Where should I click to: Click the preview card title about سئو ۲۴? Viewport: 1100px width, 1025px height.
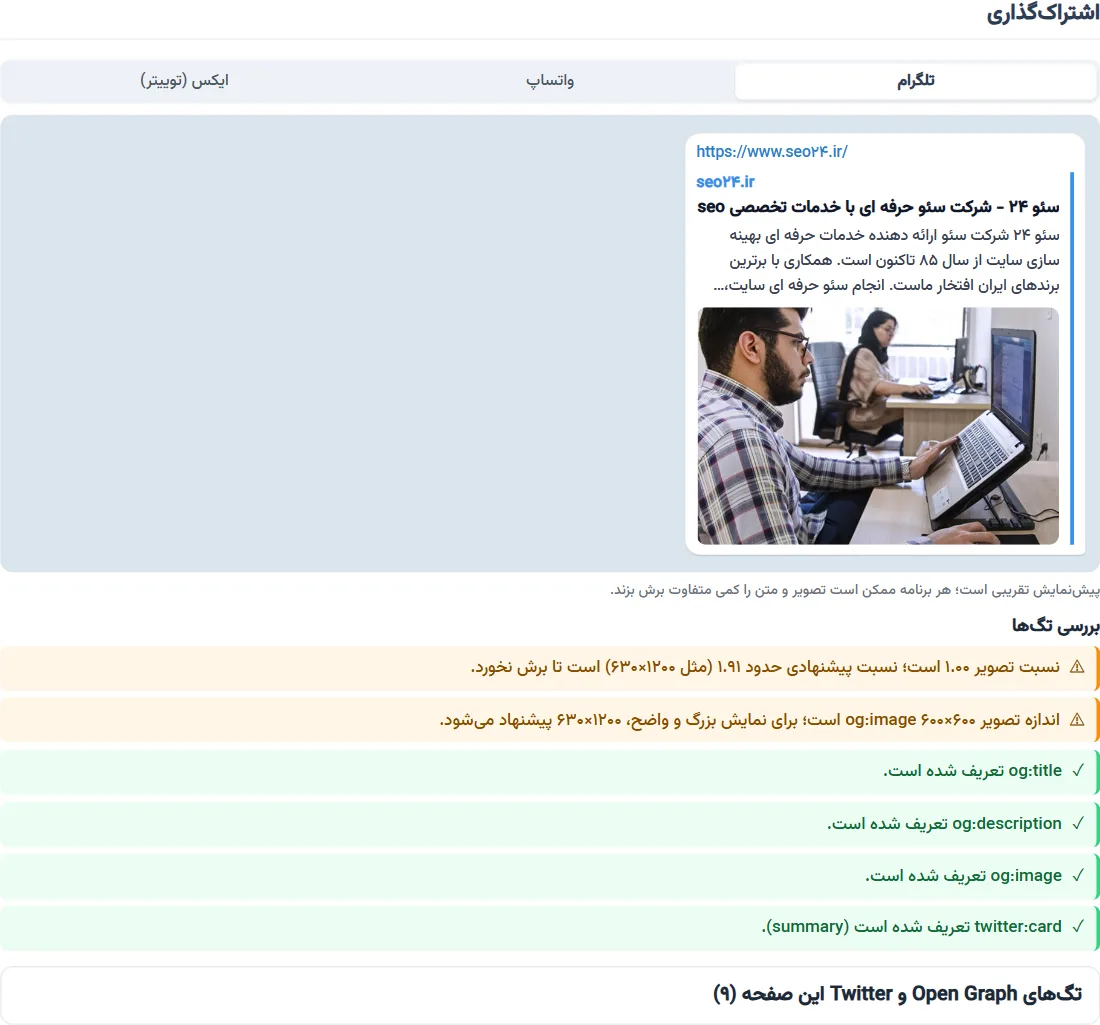click(x=878, y=207)
